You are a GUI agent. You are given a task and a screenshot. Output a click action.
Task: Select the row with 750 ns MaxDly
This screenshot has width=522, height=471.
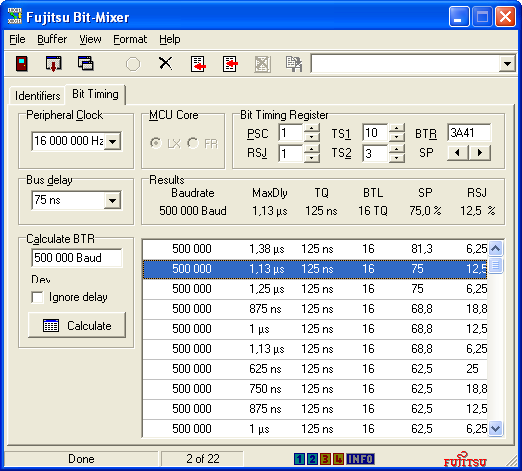(315, 389)
